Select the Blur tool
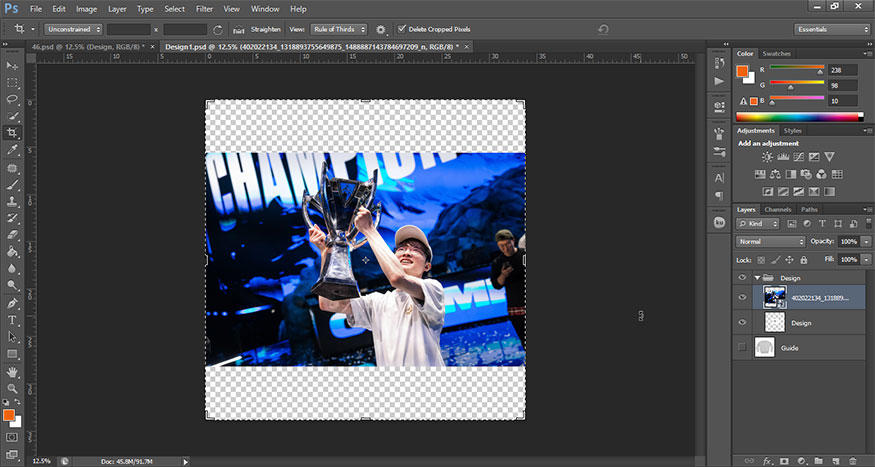The width and height of the screenshot is (875, 467). tap(12, 268)
